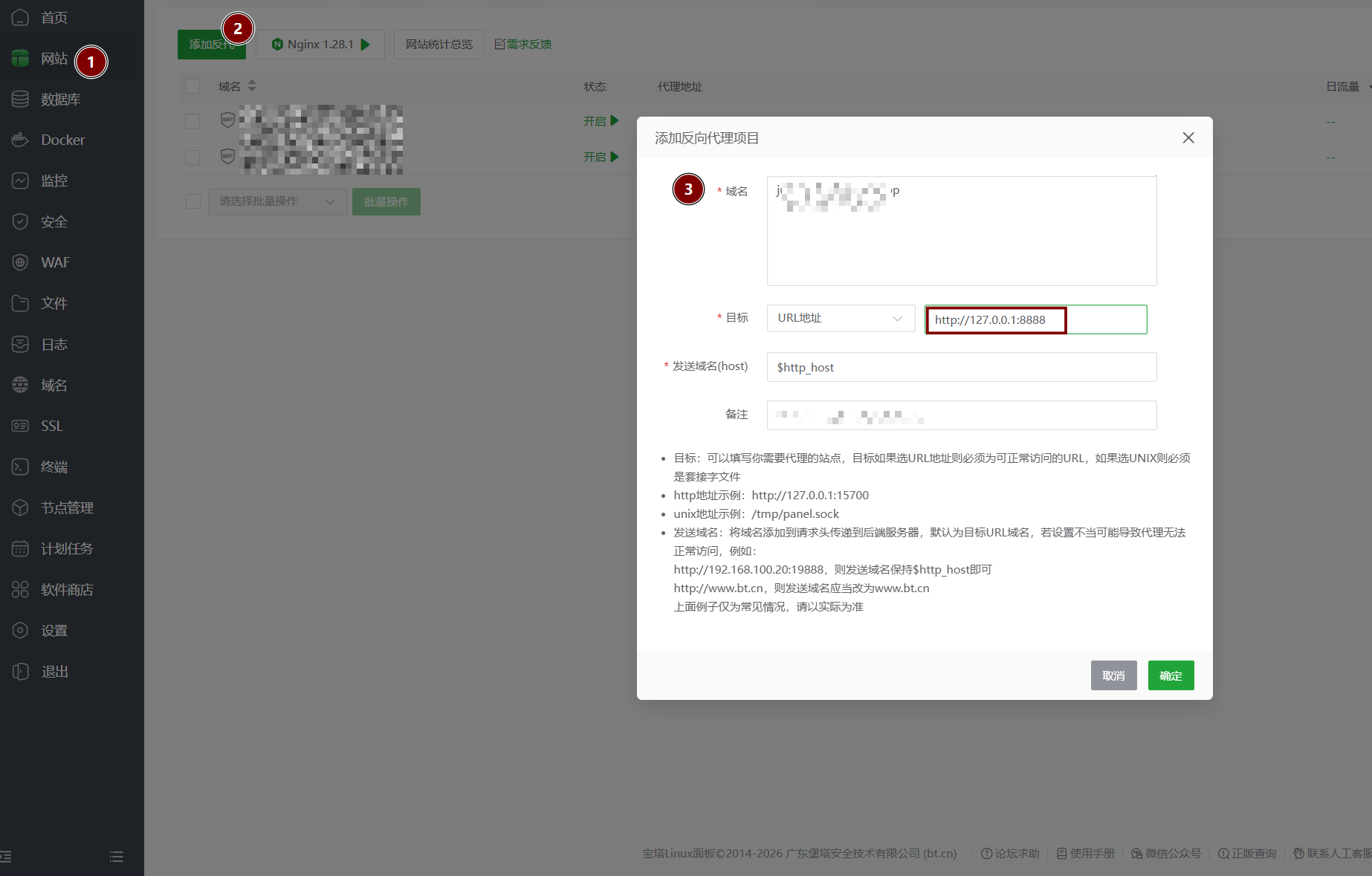Click the 软件商店 app store icon
The image size is (1372, 876).
click(x=20, y=589)
